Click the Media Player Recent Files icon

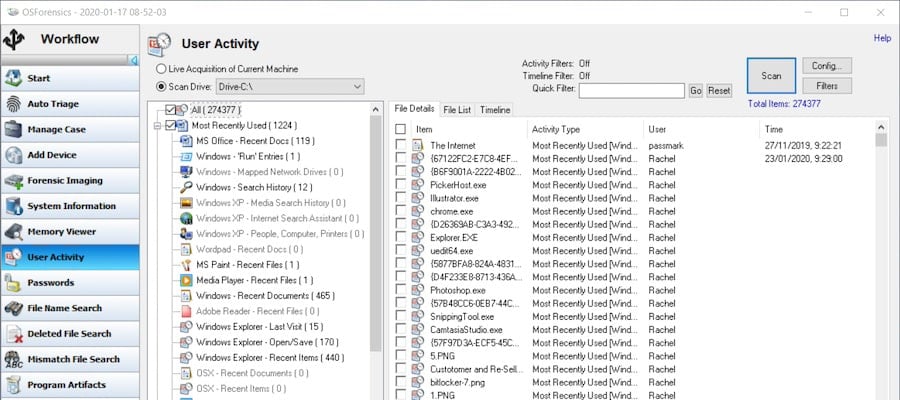(186, 280)
